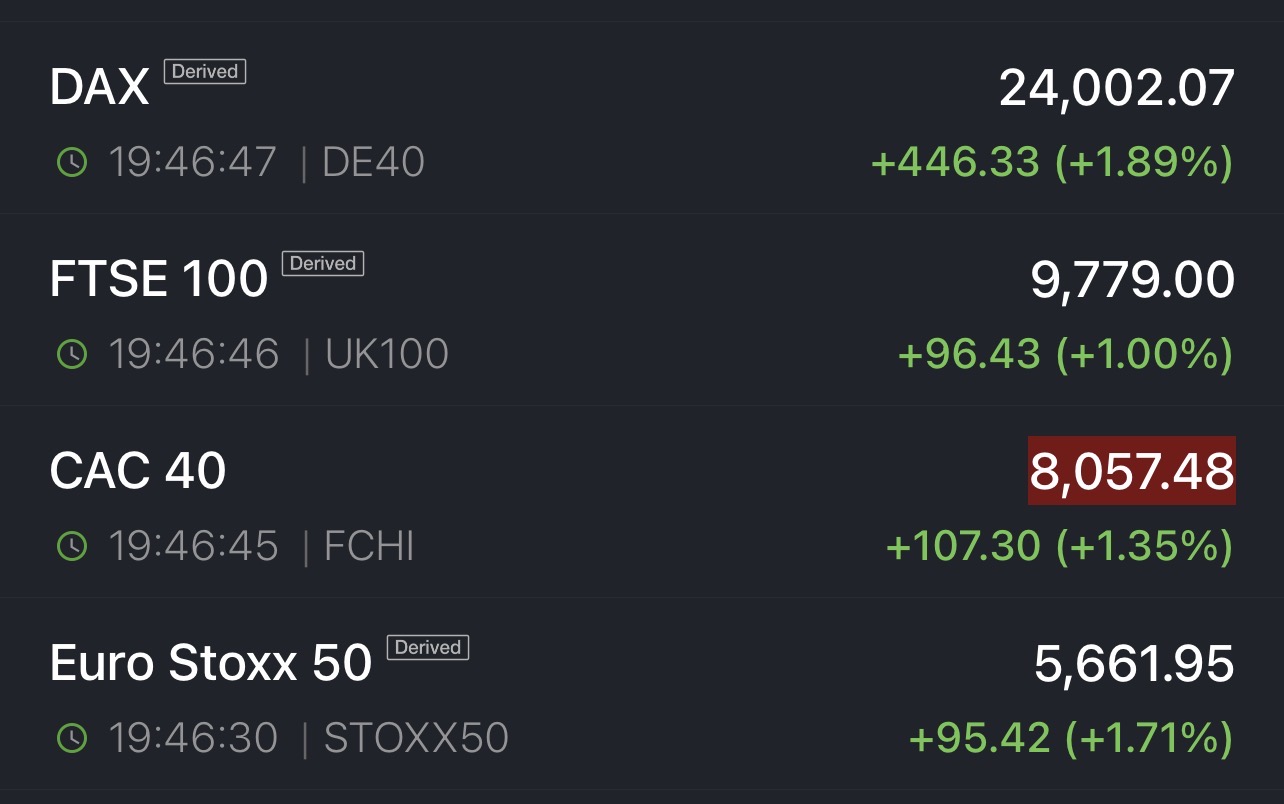Click the Derived badge next to FTSE 100
Image resolution: width=1284 pixels, height=804 pixels.
click(x=323, y=264)
